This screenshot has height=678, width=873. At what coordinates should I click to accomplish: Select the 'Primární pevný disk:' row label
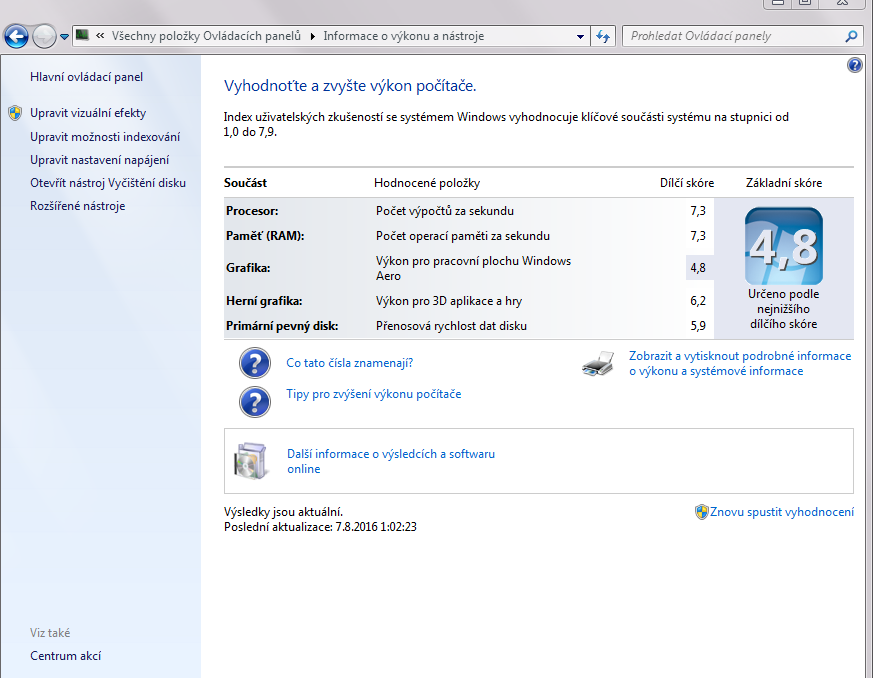click(x=282, y=326)
